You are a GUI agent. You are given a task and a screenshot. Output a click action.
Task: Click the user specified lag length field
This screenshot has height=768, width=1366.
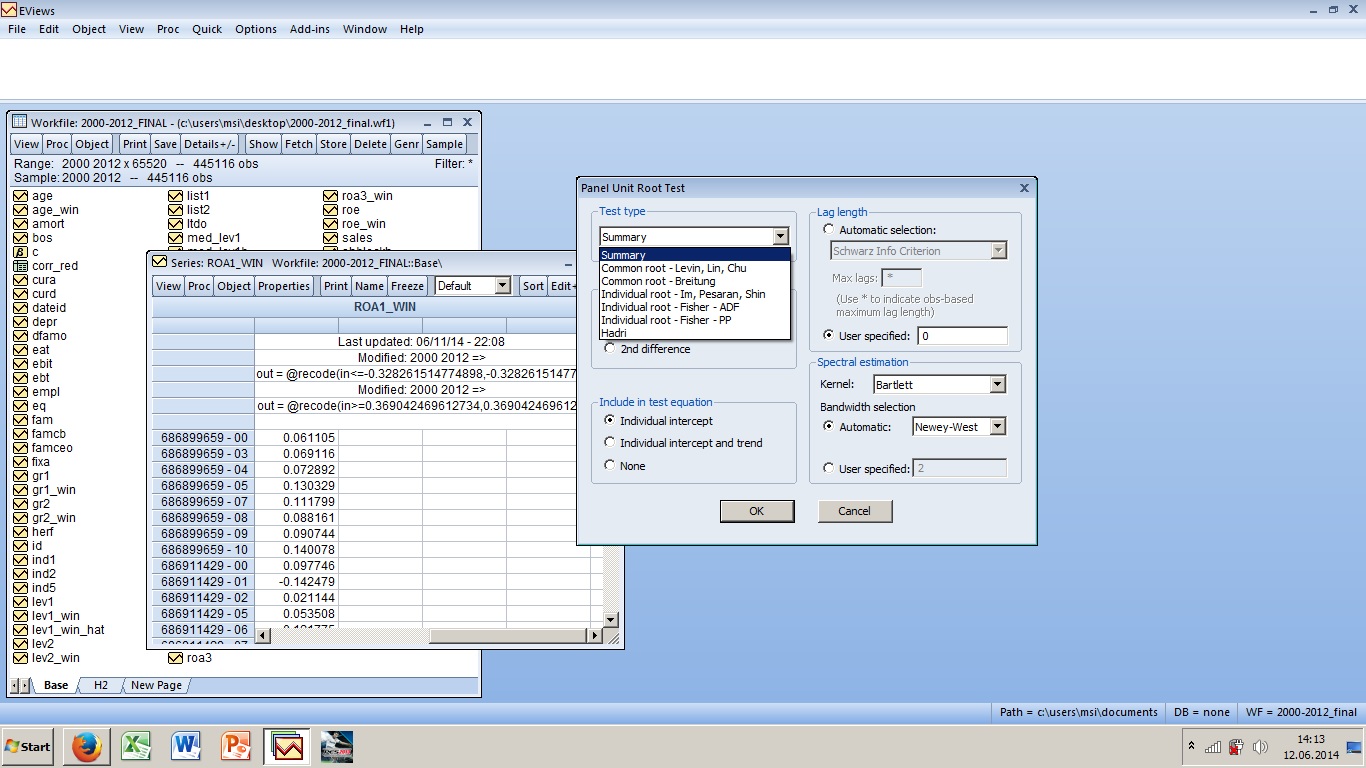pyautogui.click(x=962, y=335)
